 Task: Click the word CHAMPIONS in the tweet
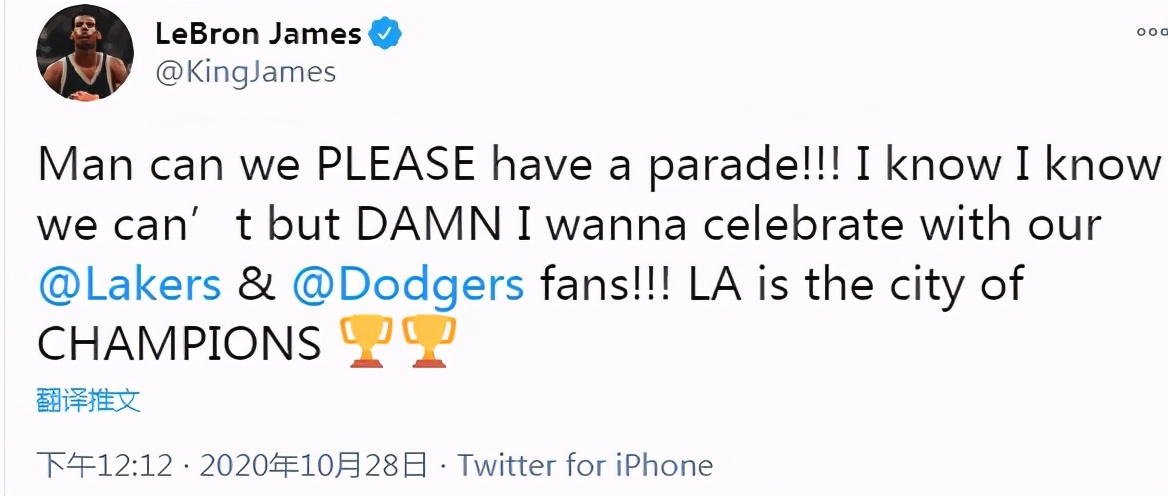click(x=180, y=344)
